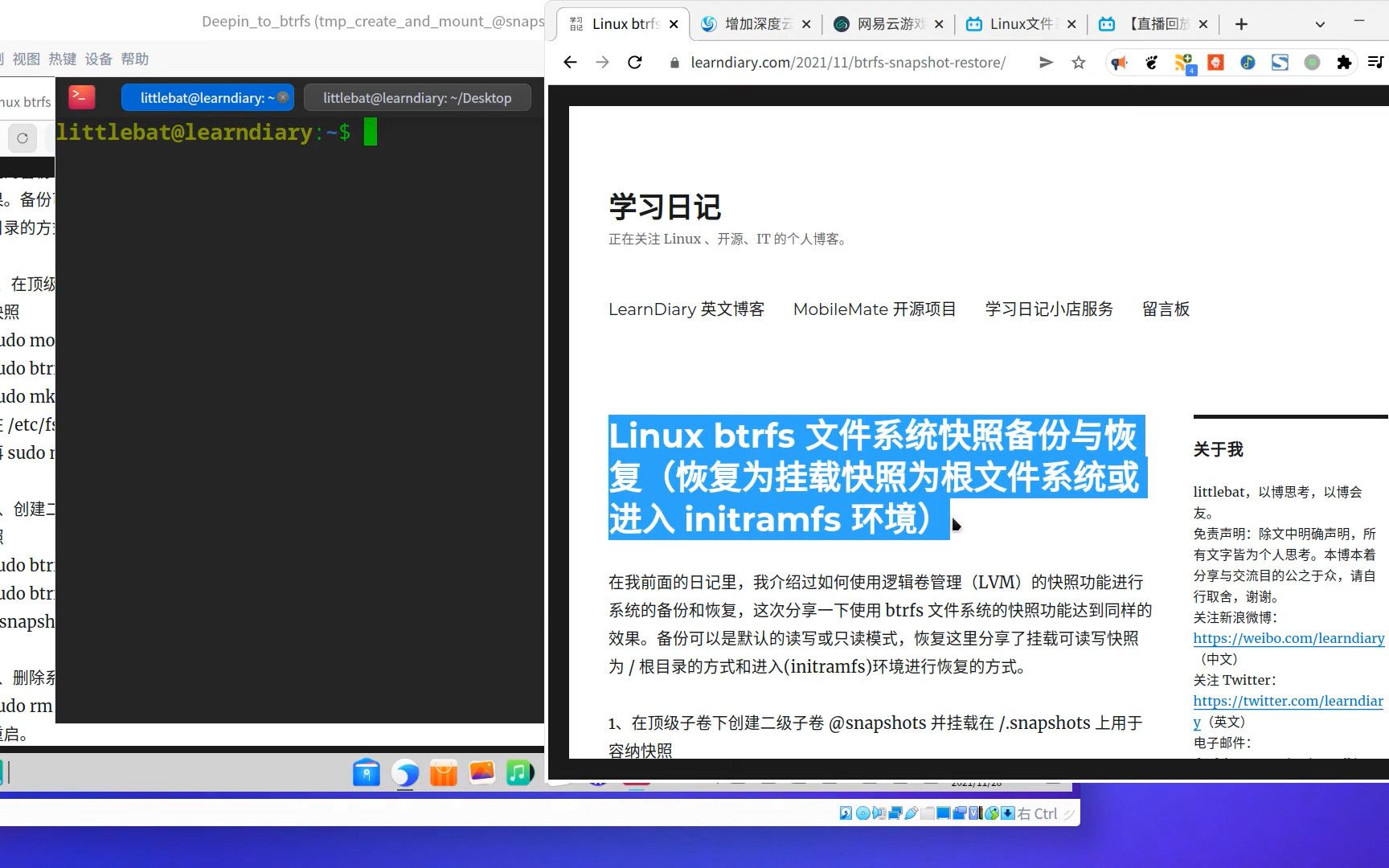Open the 视图 menu in VirtualBox
Image resolution: width=1389 pixels, height=868 pixels.
[26, 59]
